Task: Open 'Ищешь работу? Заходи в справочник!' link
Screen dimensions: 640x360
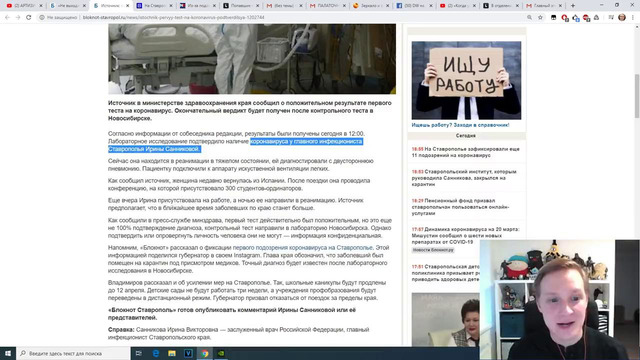Action: click(460, 125)
